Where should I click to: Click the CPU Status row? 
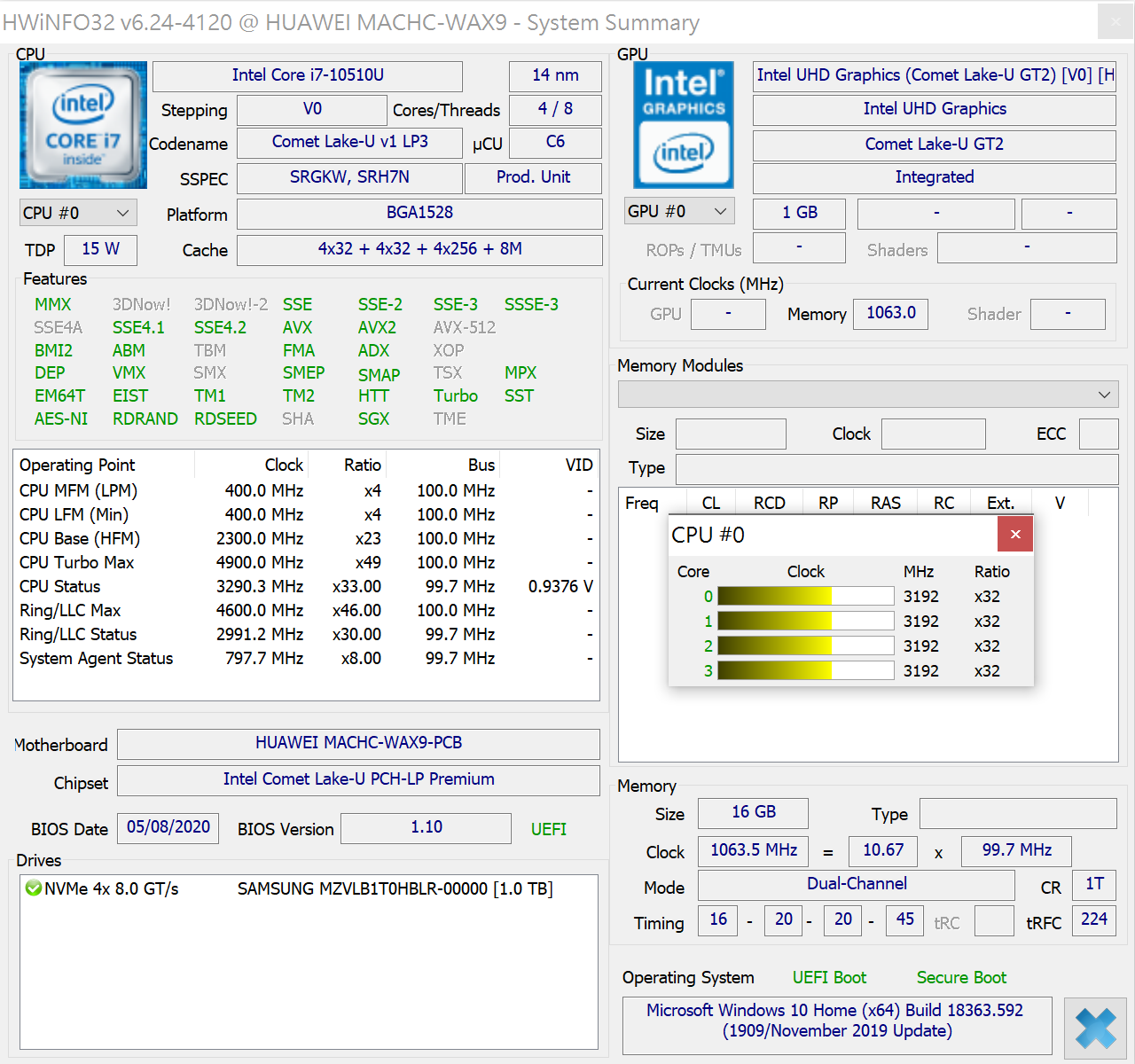tap(307, 586)
